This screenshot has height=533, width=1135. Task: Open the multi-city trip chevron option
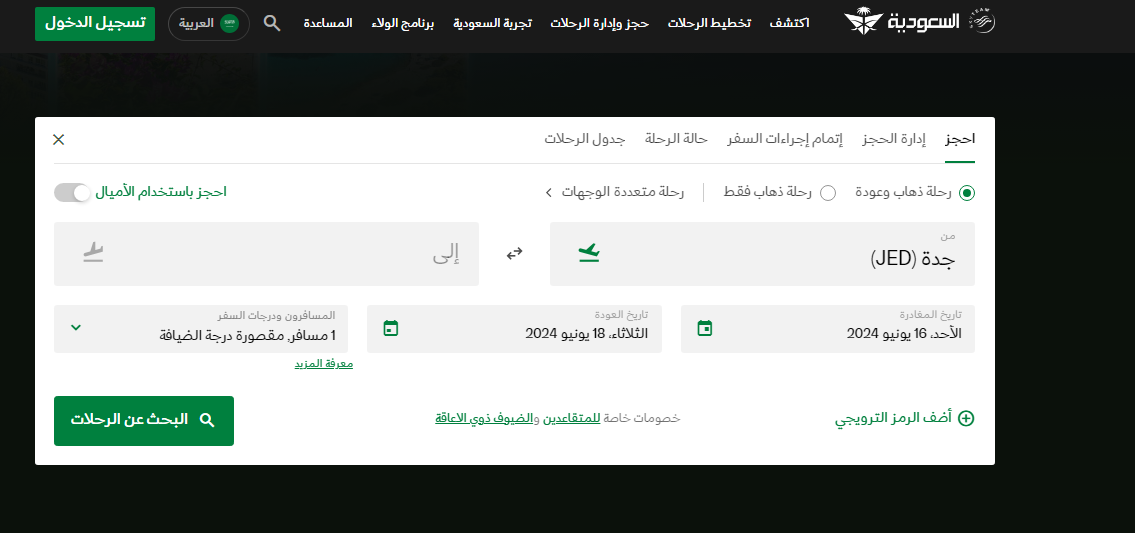(x=548, y=193)
